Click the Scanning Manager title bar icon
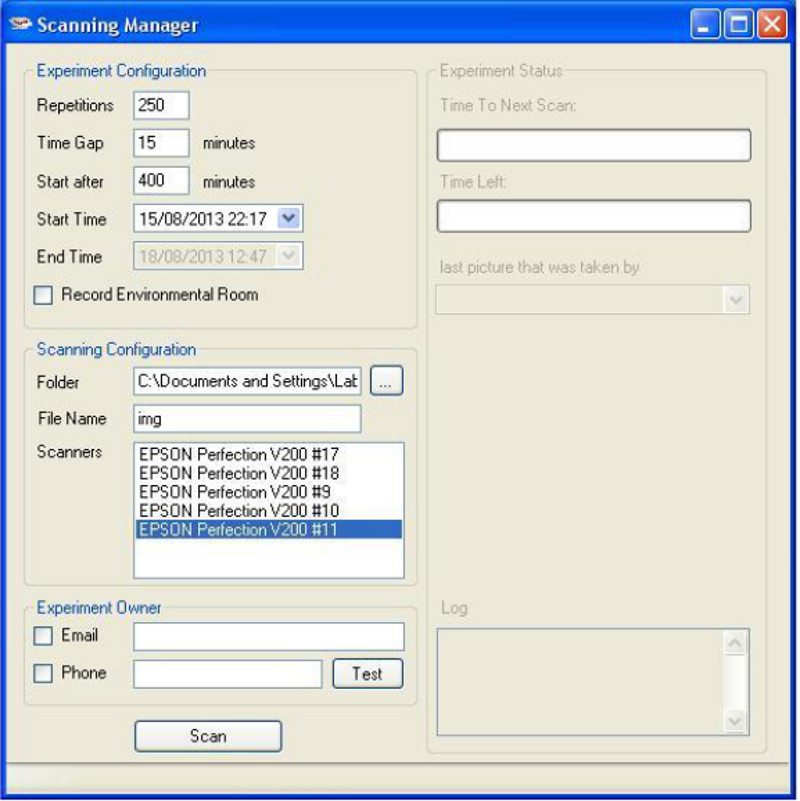Image resolution: width=800 pixels, height=801 pixels. [x=20, y=24]
